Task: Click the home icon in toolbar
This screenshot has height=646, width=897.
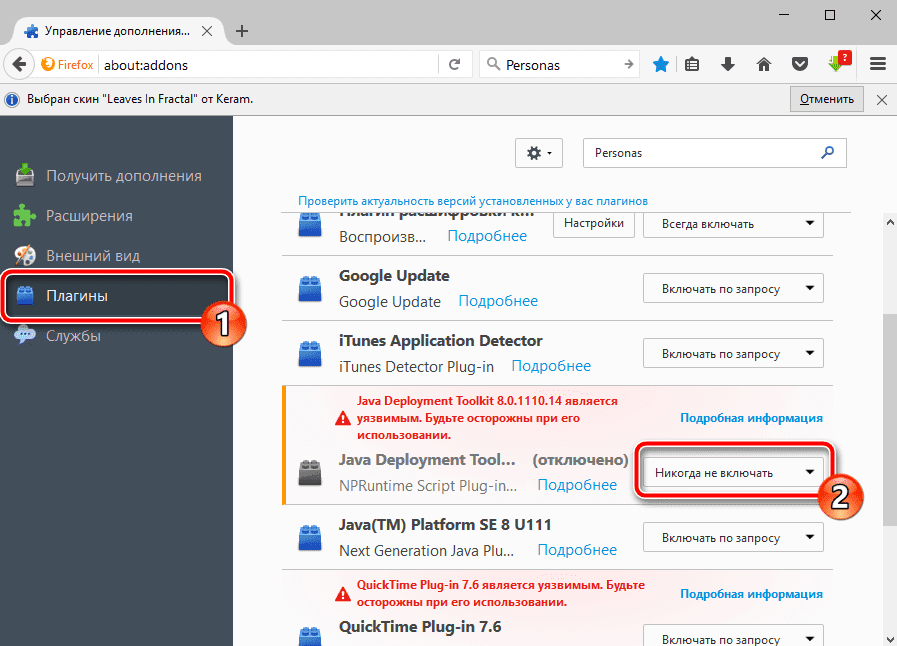Action: 764,64
